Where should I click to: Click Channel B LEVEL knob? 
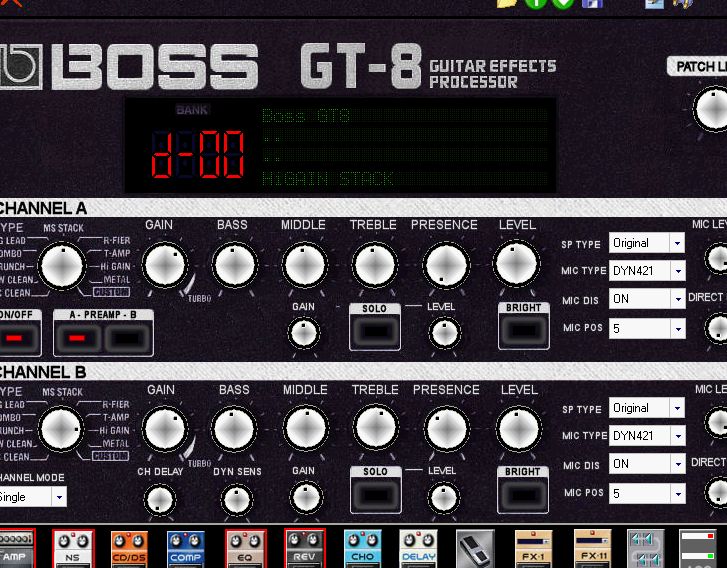(518, 429)
